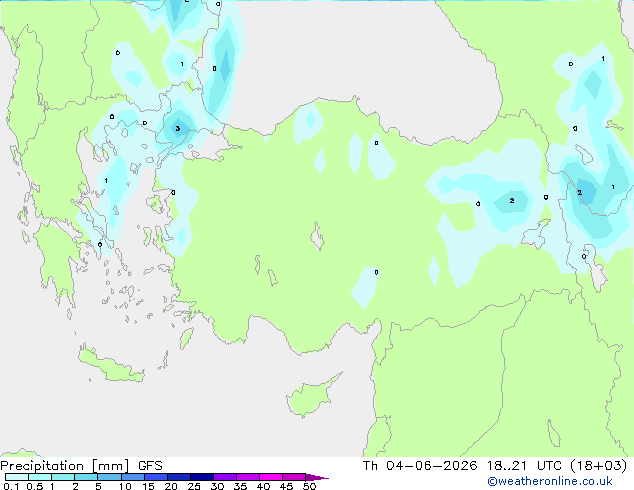
Task: Pick the 40–45 mm magenta swatch
Action: click(x=271, y=477)
